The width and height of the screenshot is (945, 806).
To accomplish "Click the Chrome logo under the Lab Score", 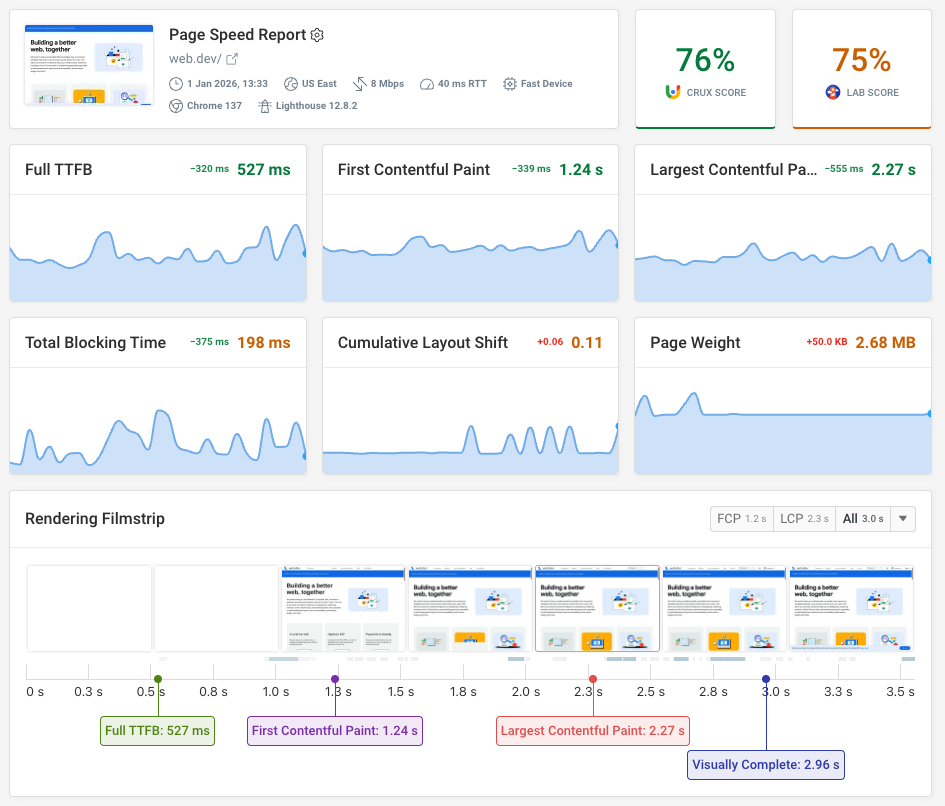I will tap(833, 93).
